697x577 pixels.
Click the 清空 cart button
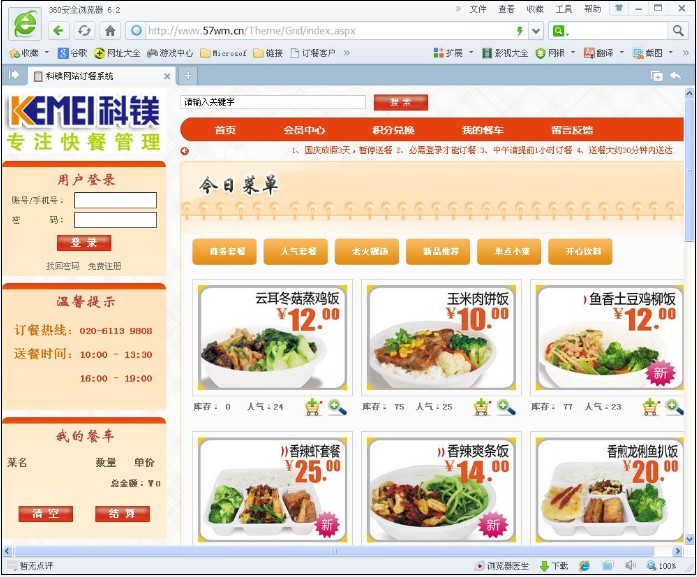45,514
